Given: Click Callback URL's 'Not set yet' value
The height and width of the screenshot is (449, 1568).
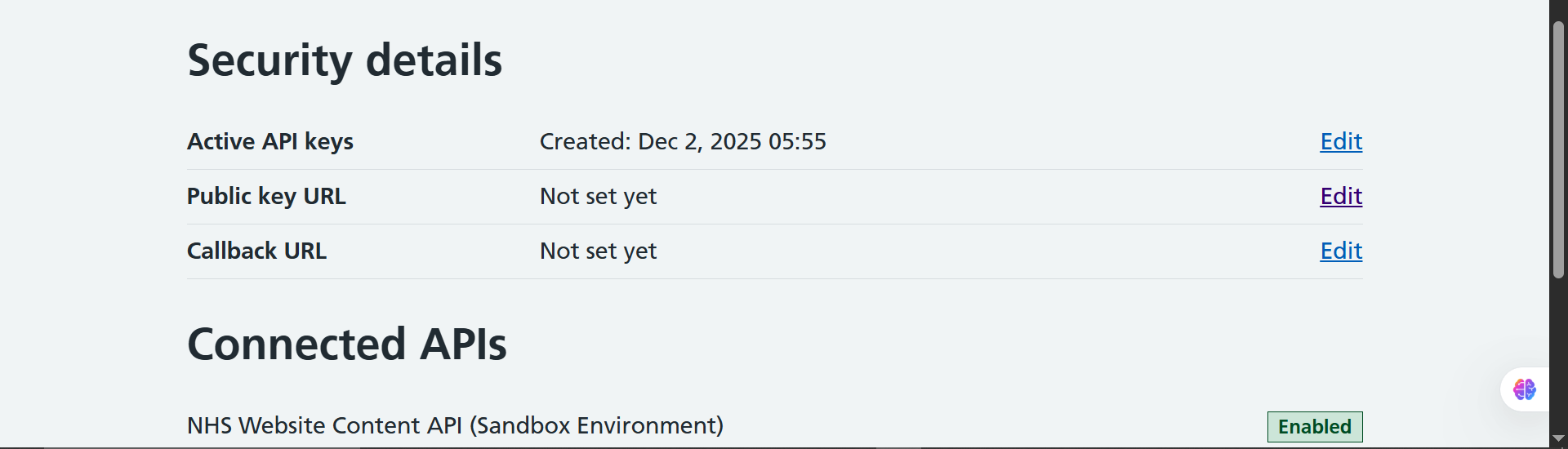Looking at the screenshot, I should (598, 251).
